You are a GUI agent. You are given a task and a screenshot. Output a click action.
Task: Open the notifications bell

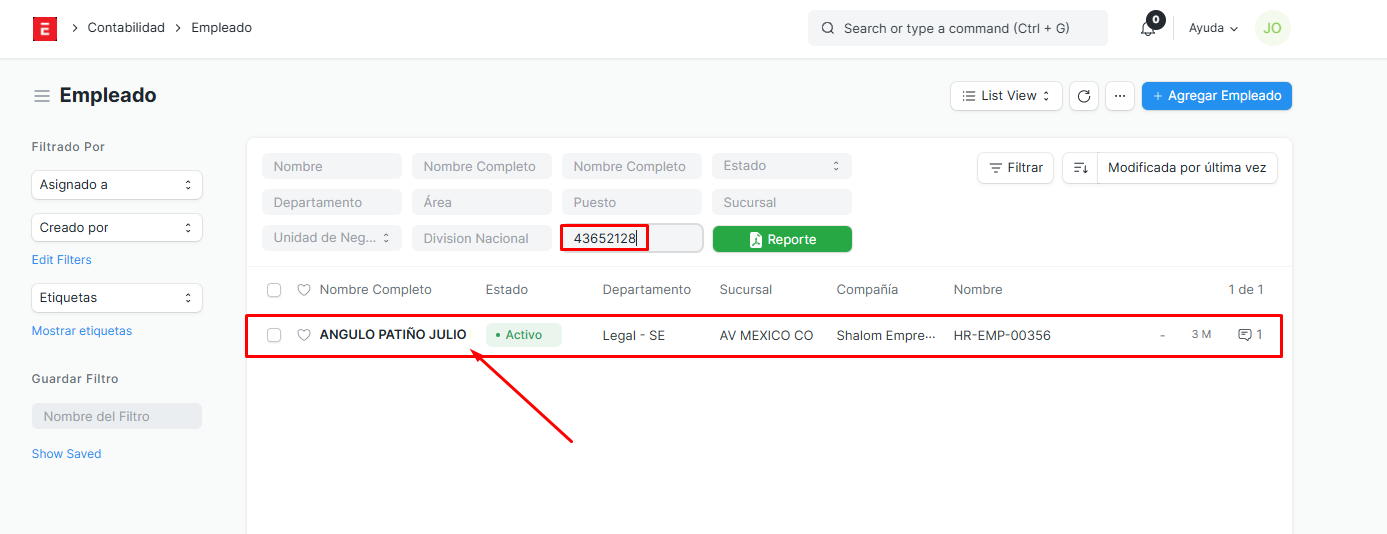click(1148, 28)
